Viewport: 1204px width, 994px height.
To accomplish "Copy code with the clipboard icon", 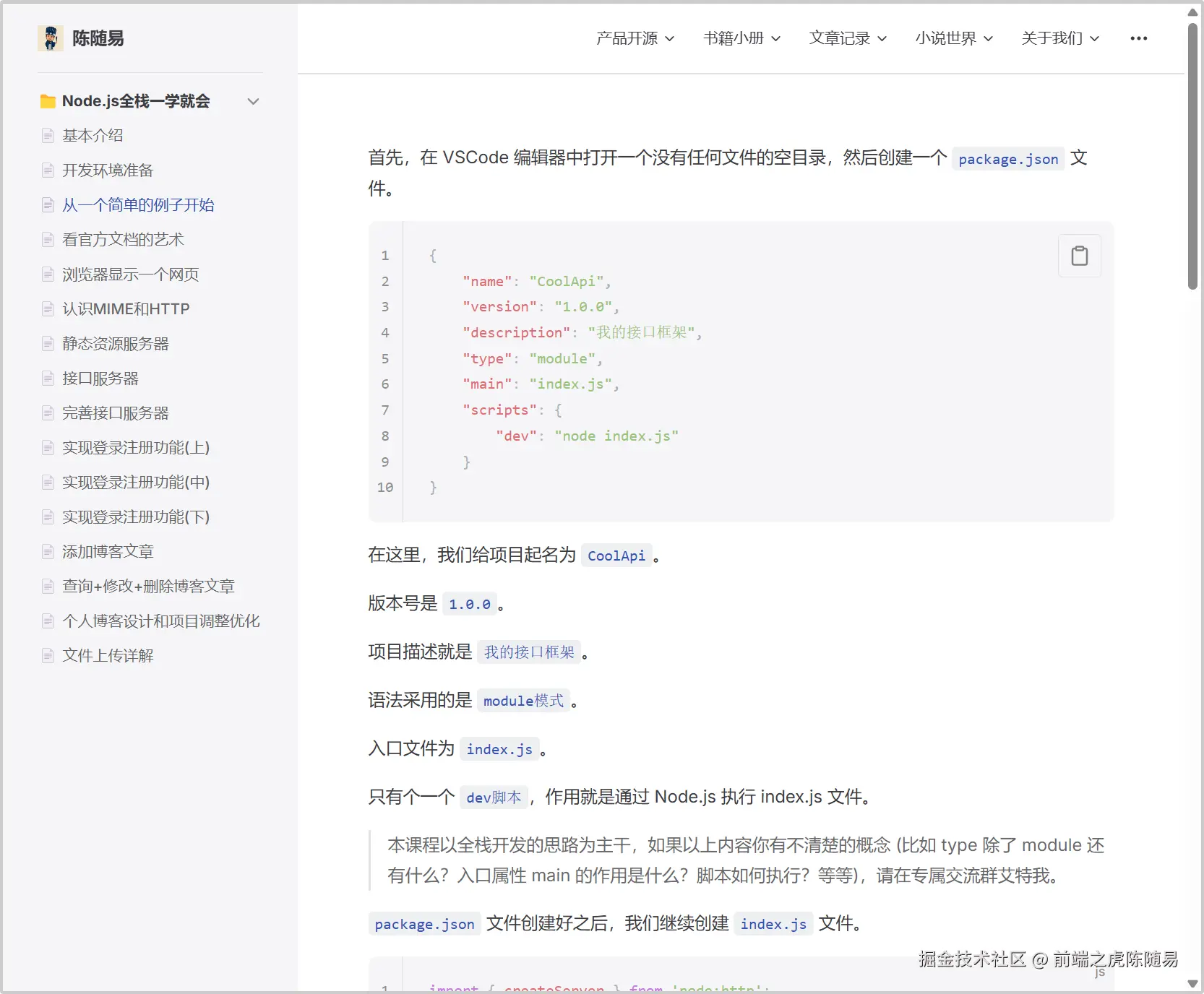I will 1079,256.
